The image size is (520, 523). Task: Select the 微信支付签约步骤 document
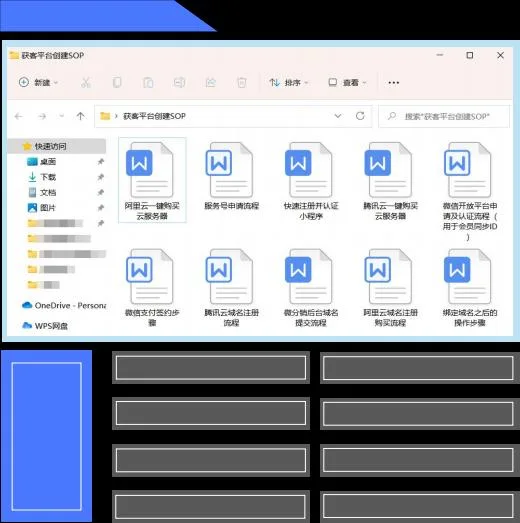[152, 288]
